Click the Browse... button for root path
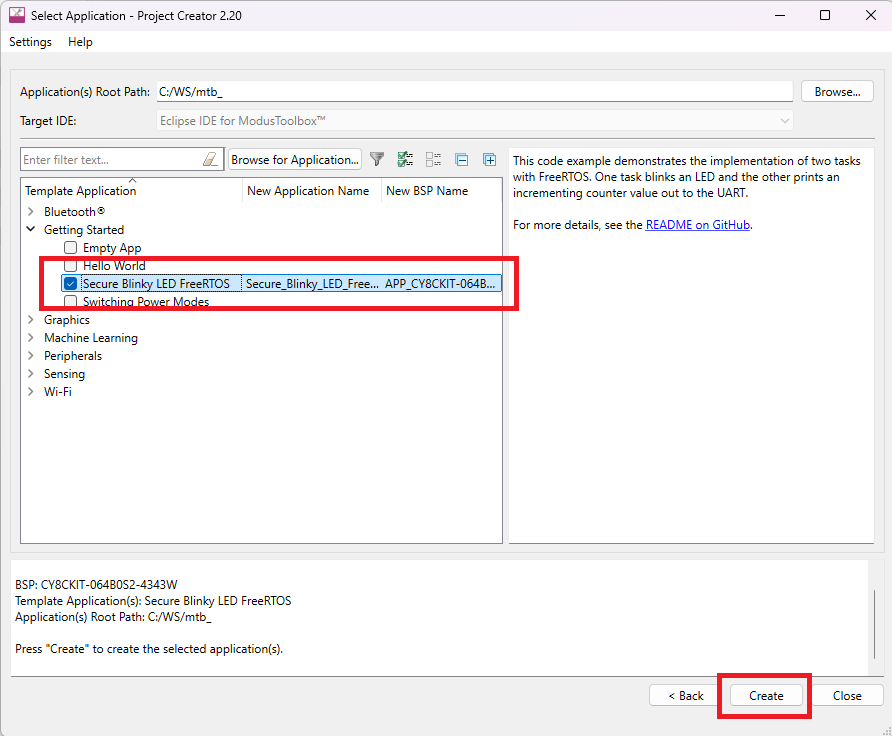The width and height of the screenshot is (892, 736). tap(837, 92)
